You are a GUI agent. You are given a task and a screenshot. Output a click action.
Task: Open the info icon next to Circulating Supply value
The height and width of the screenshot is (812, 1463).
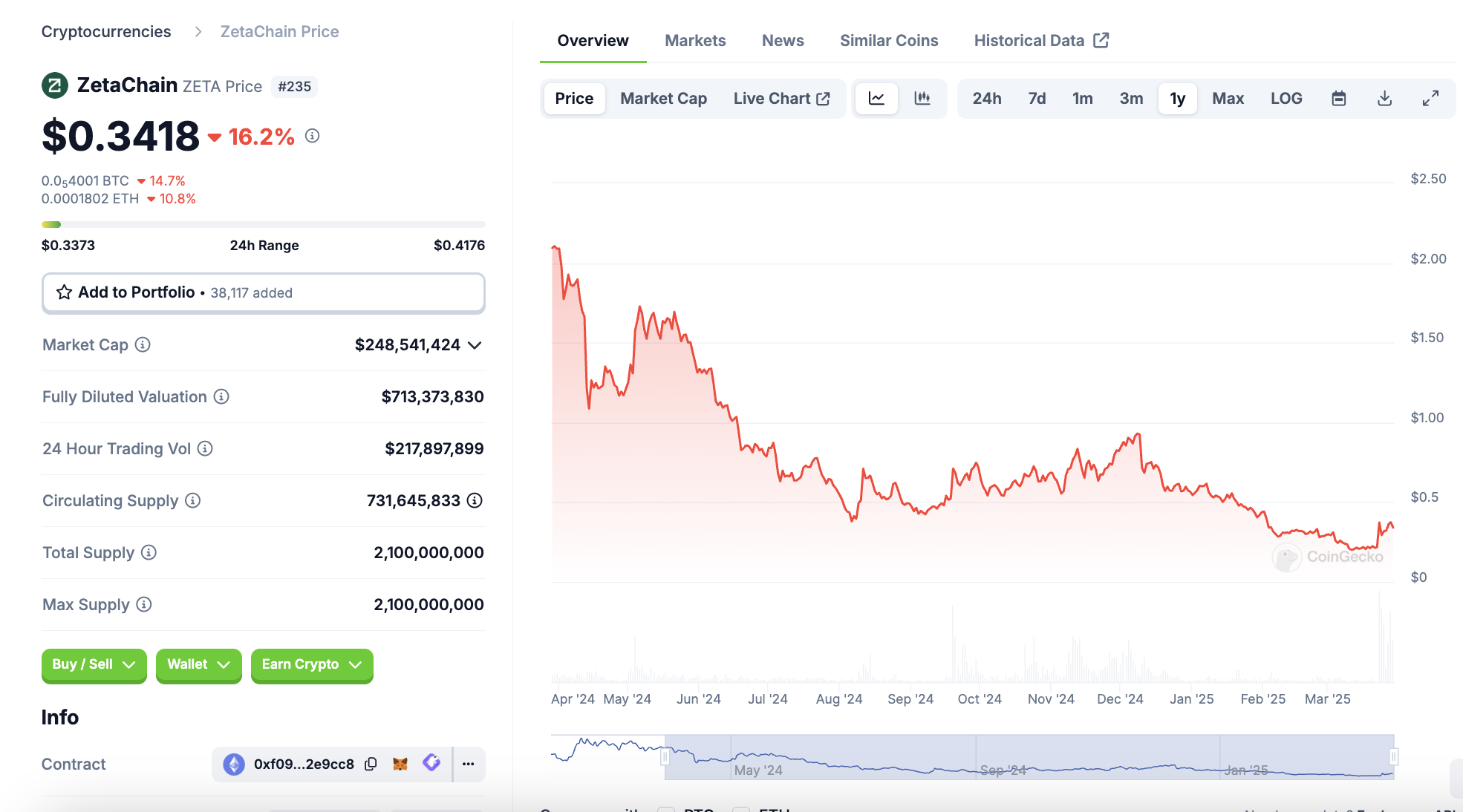point(475,500)
